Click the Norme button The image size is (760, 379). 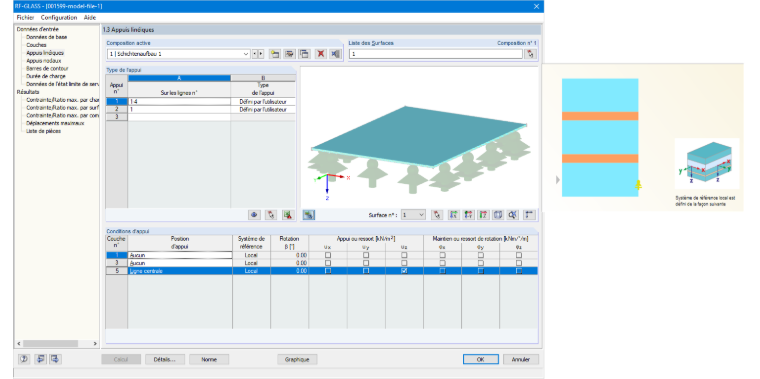pos(209,360)
